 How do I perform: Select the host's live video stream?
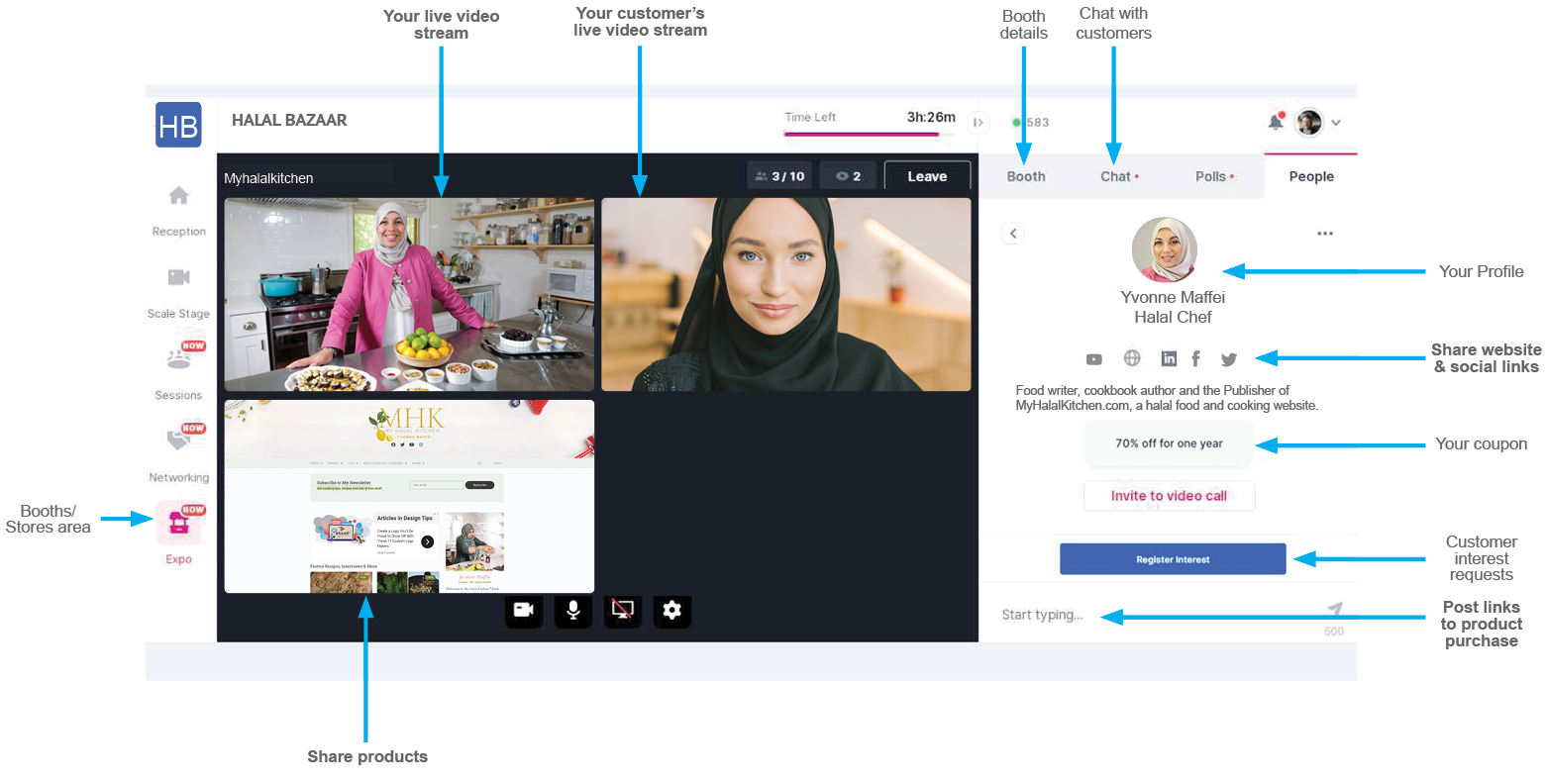tap(409, 294)
